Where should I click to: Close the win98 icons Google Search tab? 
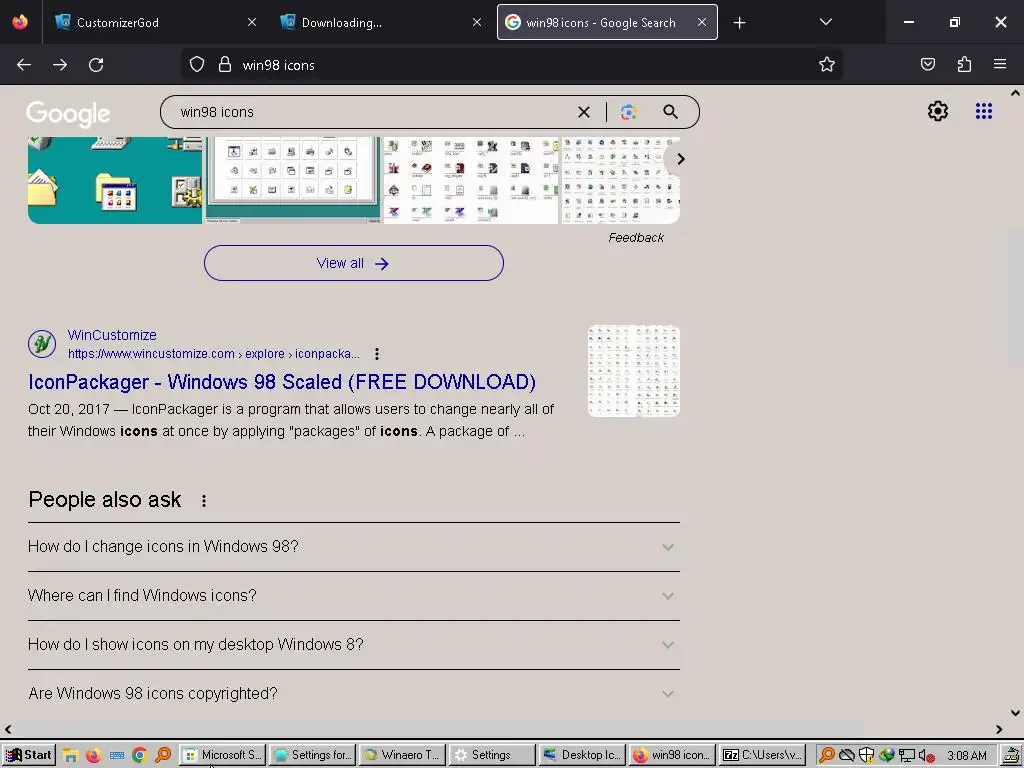(701, 22)
